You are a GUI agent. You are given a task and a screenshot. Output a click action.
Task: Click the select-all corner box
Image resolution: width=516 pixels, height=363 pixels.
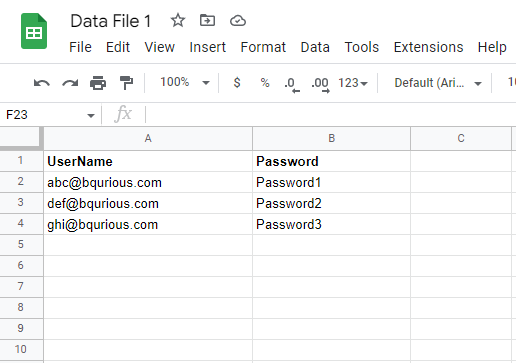coord(21,137)
